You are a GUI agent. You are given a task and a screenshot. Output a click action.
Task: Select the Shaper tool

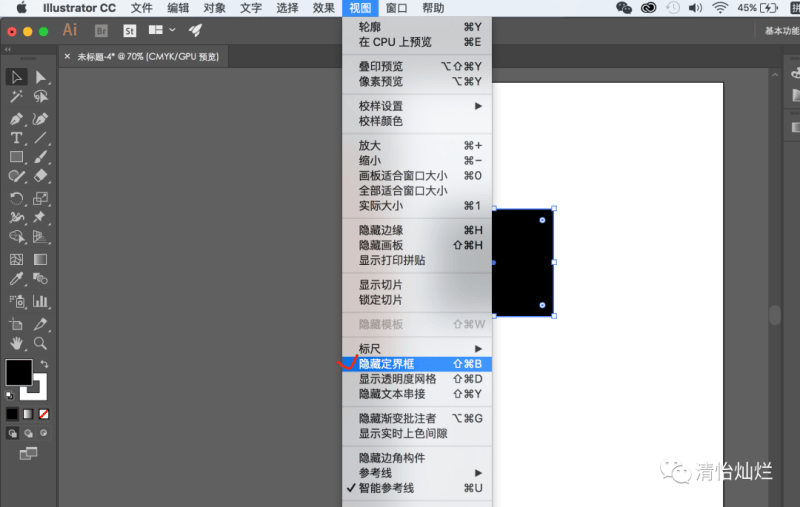tap(16, 176)
